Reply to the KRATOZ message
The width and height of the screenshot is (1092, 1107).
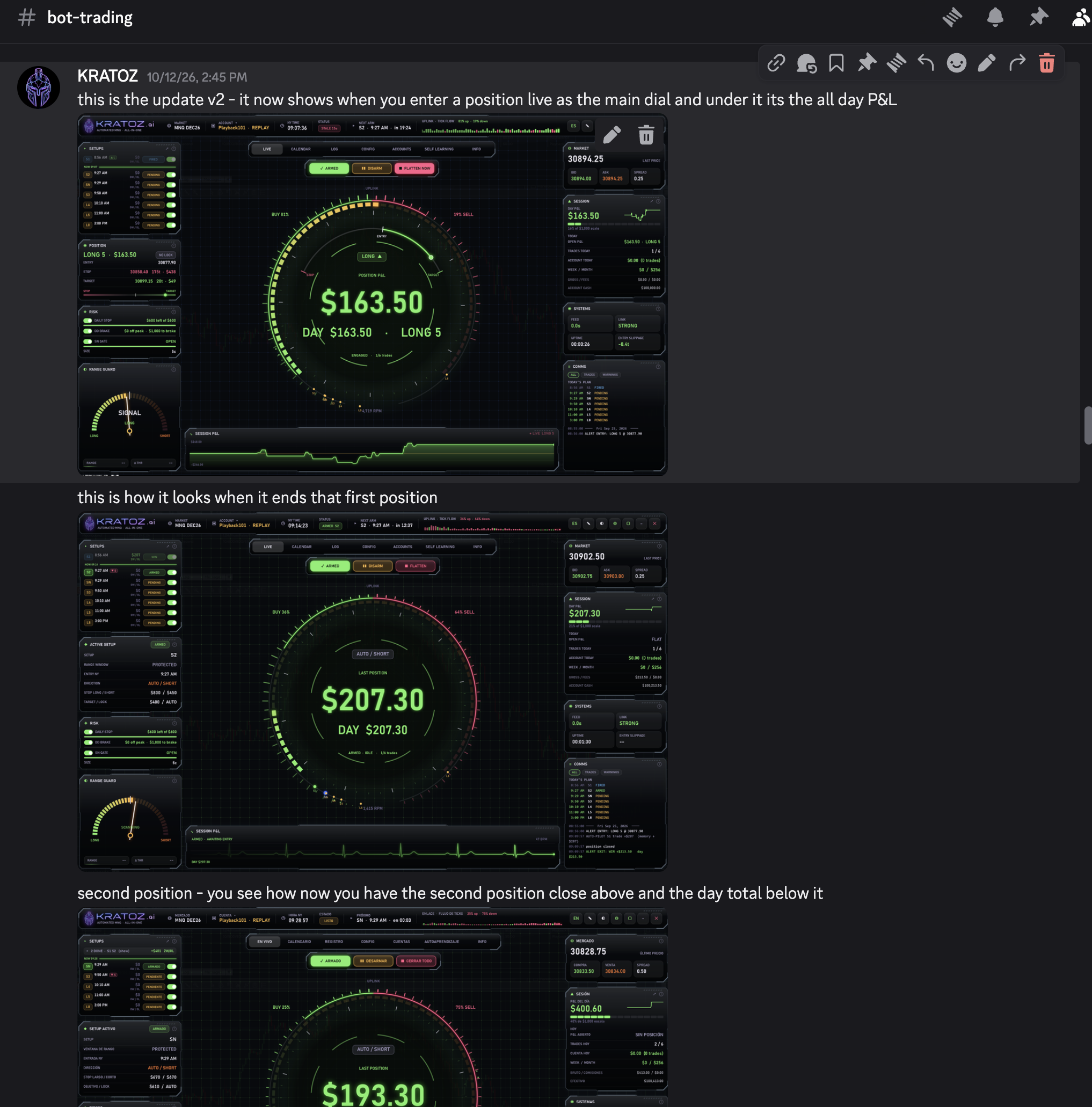pyautogui.click(x=926, y=63)
